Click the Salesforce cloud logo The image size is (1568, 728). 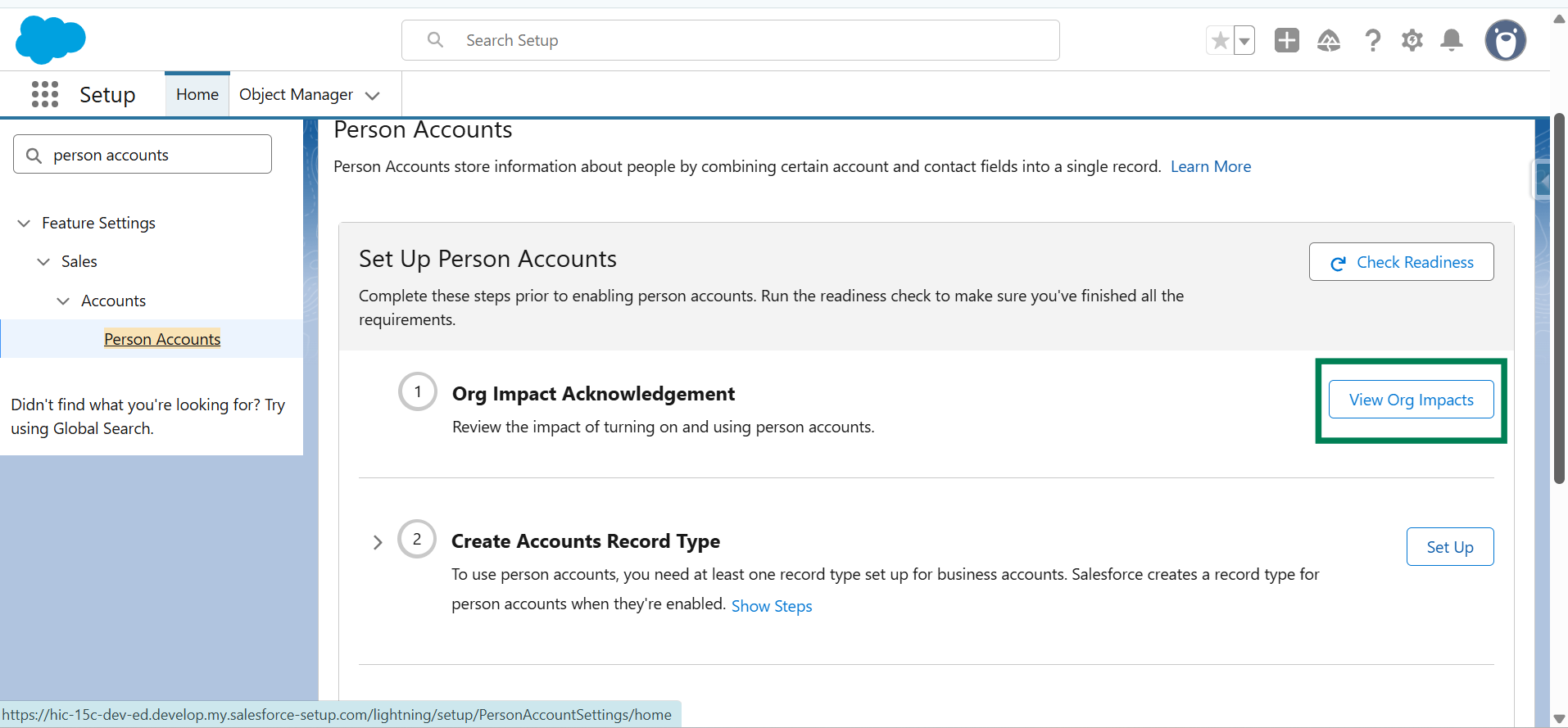coord(50,39)
